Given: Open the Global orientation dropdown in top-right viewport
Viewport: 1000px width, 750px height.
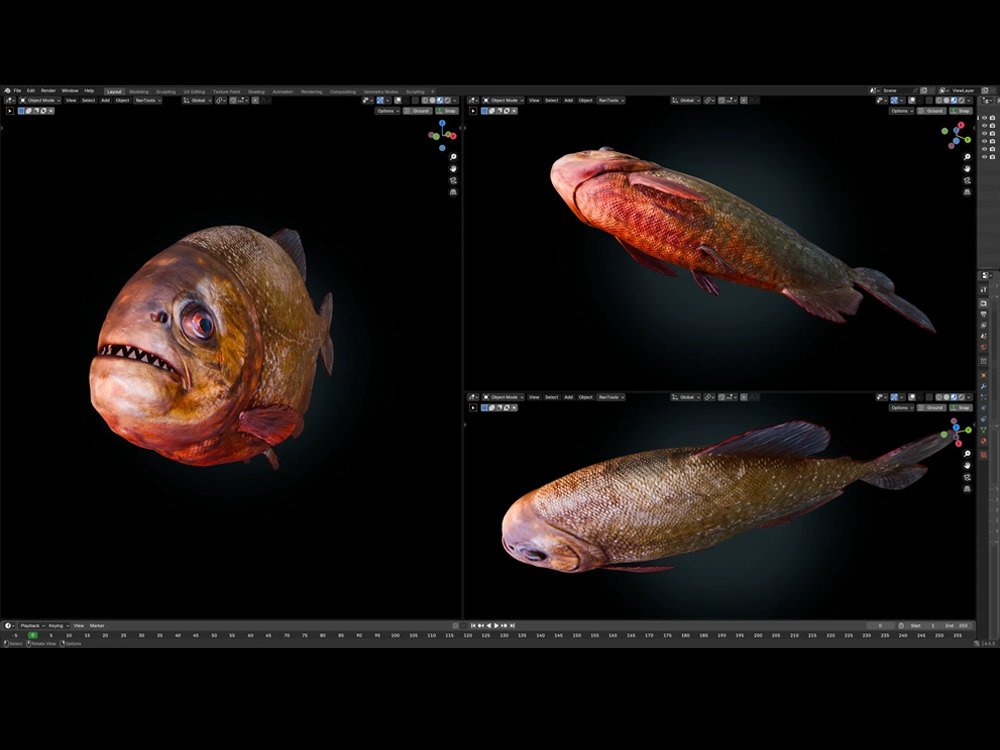Looking at the screenshot, I should pos(686,100).
